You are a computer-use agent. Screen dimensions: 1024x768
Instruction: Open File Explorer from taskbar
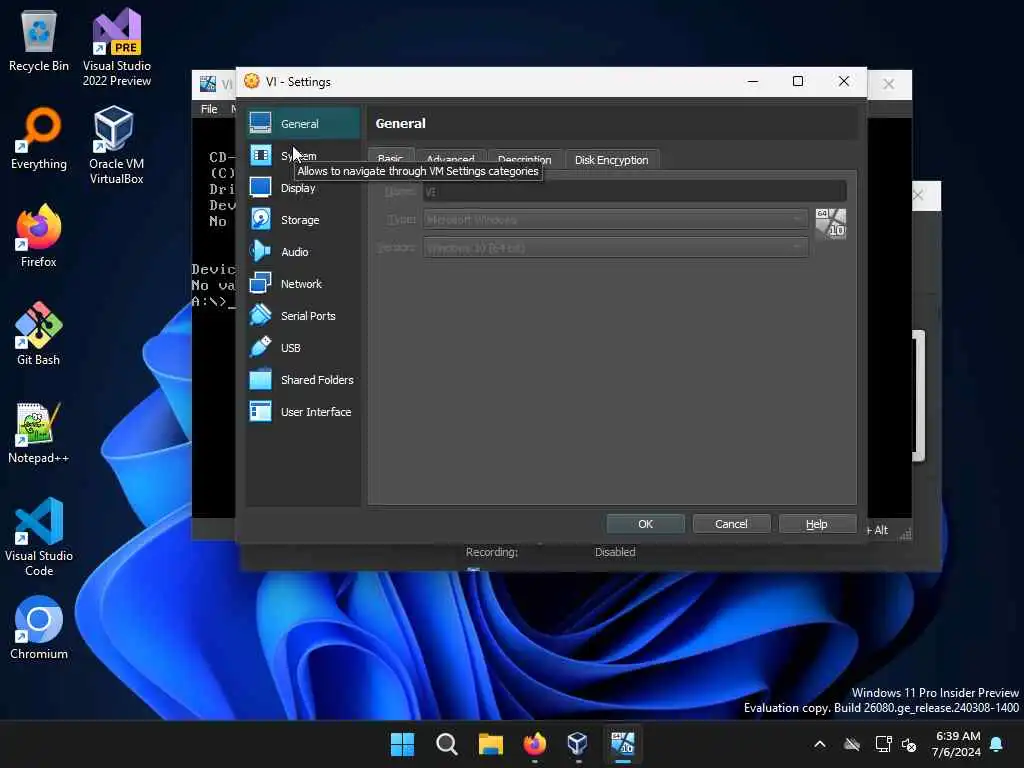(490, 744)
